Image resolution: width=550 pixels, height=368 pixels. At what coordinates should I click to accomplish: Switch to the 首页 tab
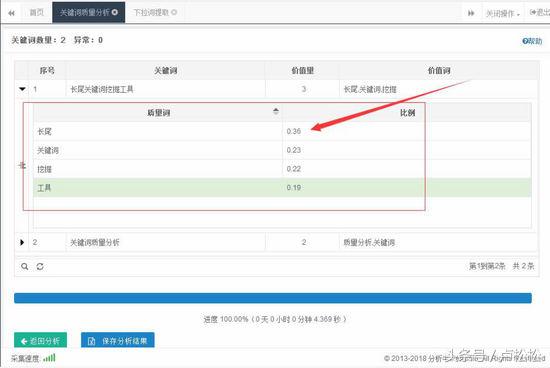tap(36, 12)
